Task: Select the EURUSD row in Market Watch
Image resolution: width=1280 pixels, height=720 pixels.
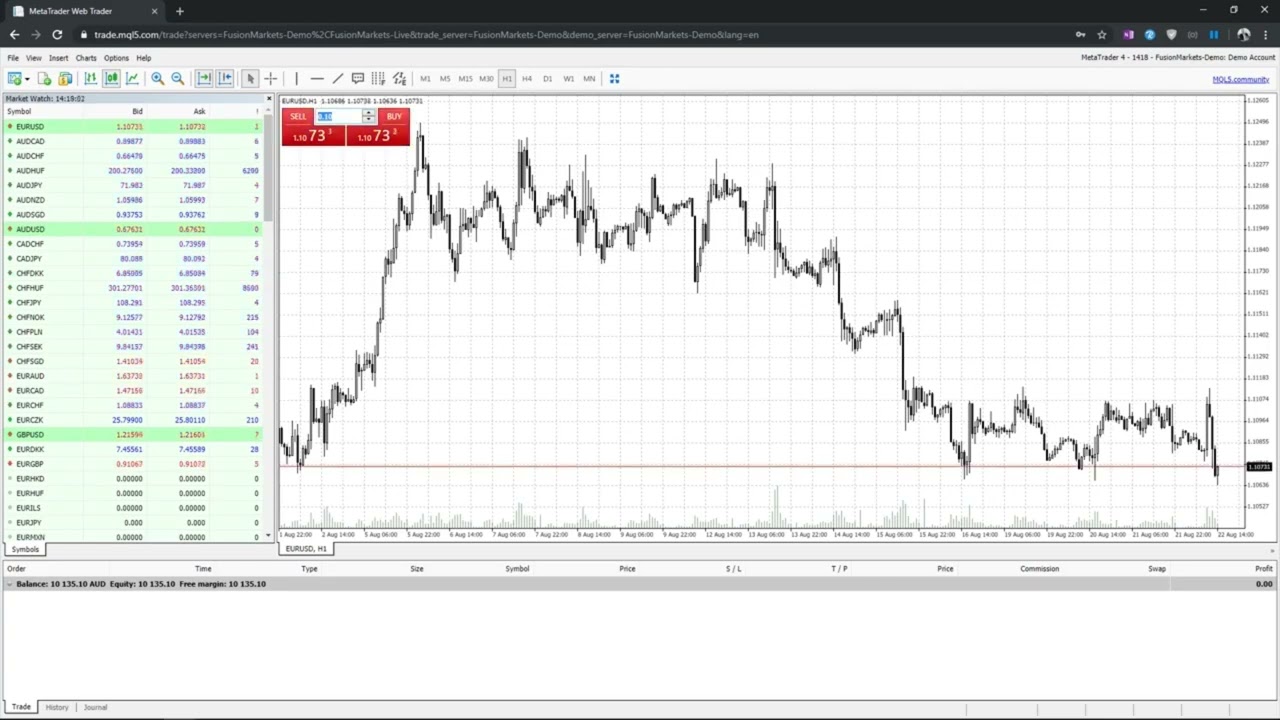Action: coord(134,127)
